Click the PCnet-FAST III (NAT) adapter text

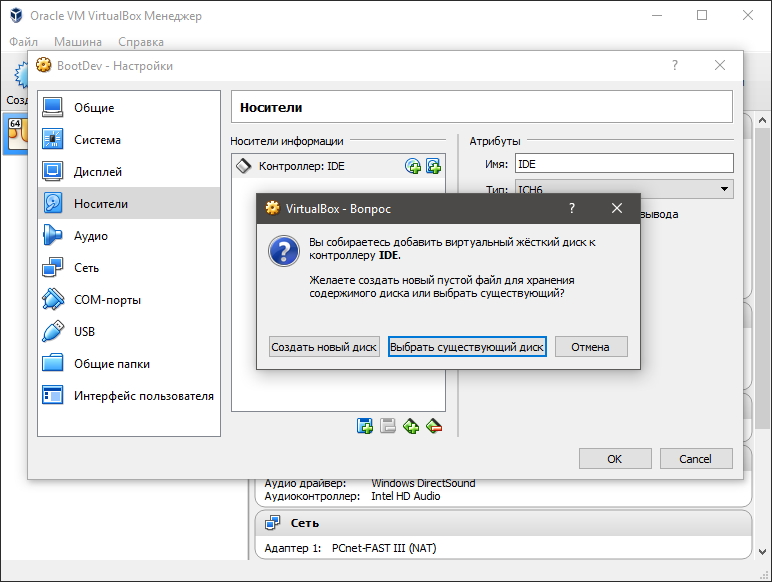pyautogui.click(x=384, y=548)
